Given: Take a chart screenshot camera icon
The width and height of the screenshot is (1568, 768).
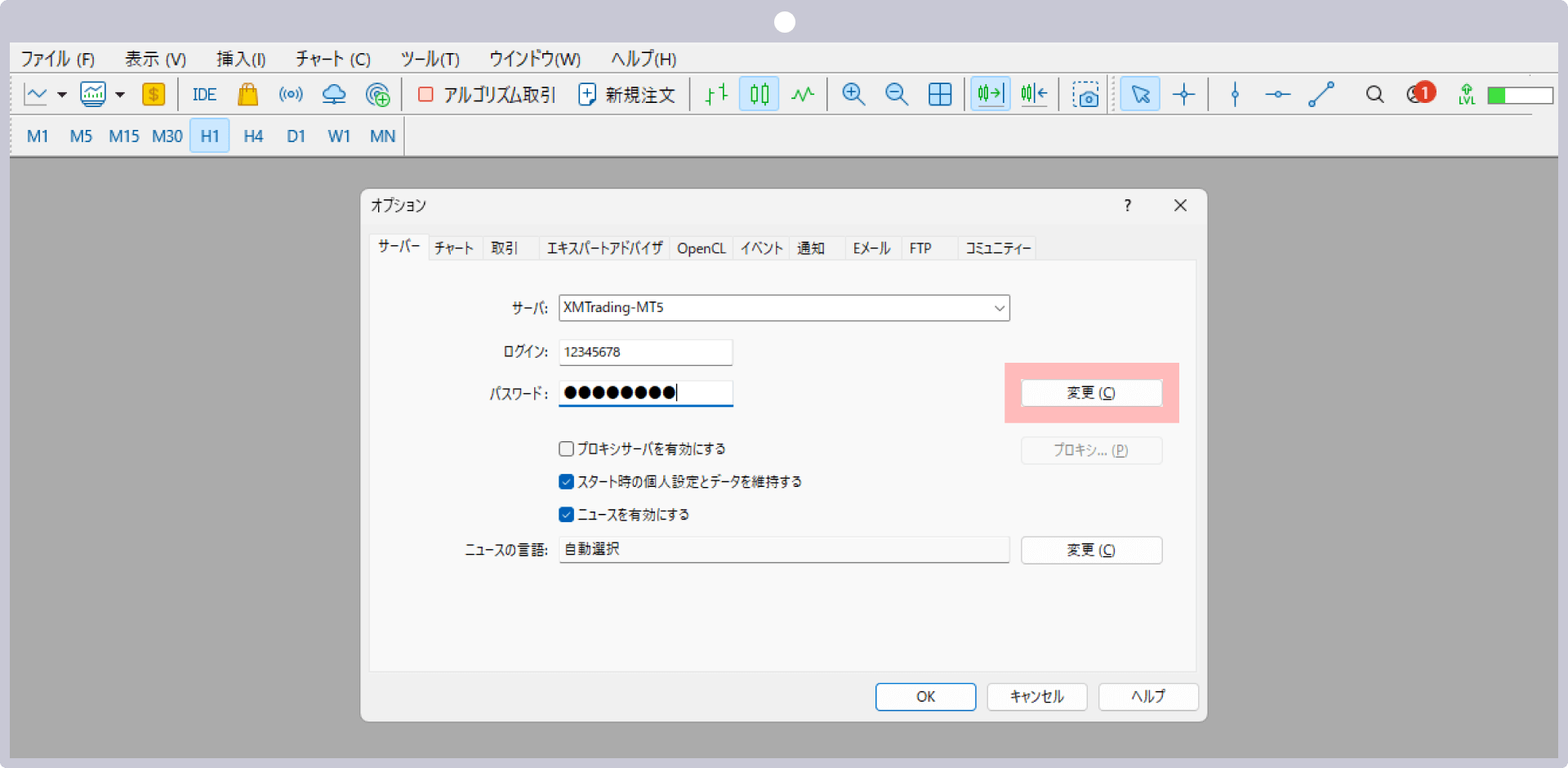Looking at the screenshot, I should point(1085,95).
